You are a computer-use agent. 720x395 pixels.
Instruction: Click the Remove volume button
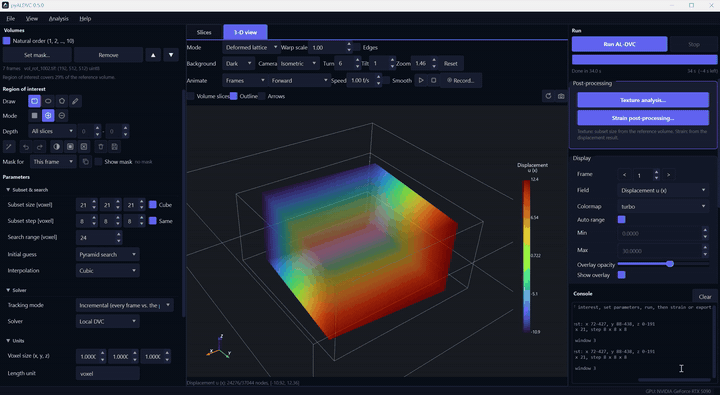pyautogui.click(x=108, y=55)
